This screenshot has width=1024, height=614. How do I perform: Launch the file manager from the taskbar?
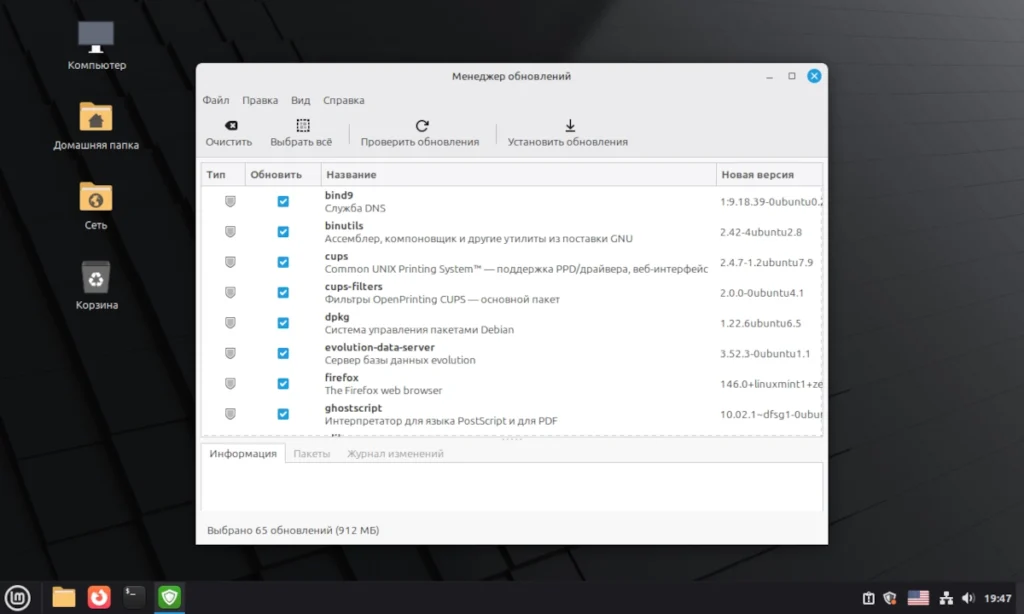63,597
